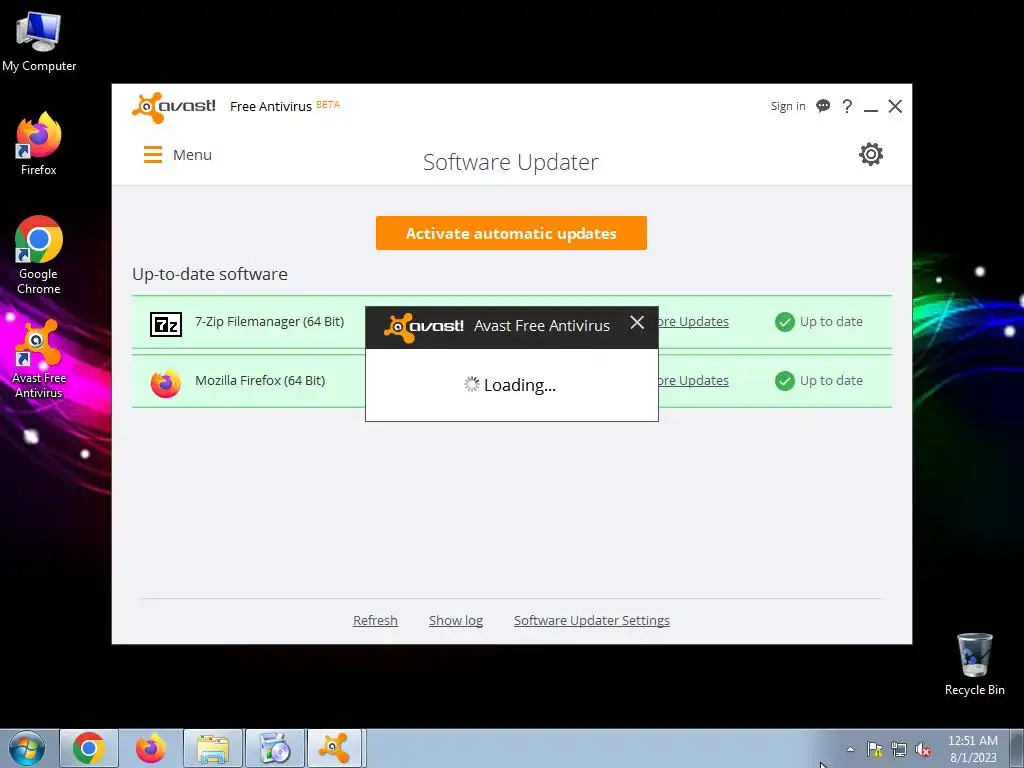Click the 'Software Updater' title
Image resolution: width=1024 pixels, height=768 pixels.
511,162
